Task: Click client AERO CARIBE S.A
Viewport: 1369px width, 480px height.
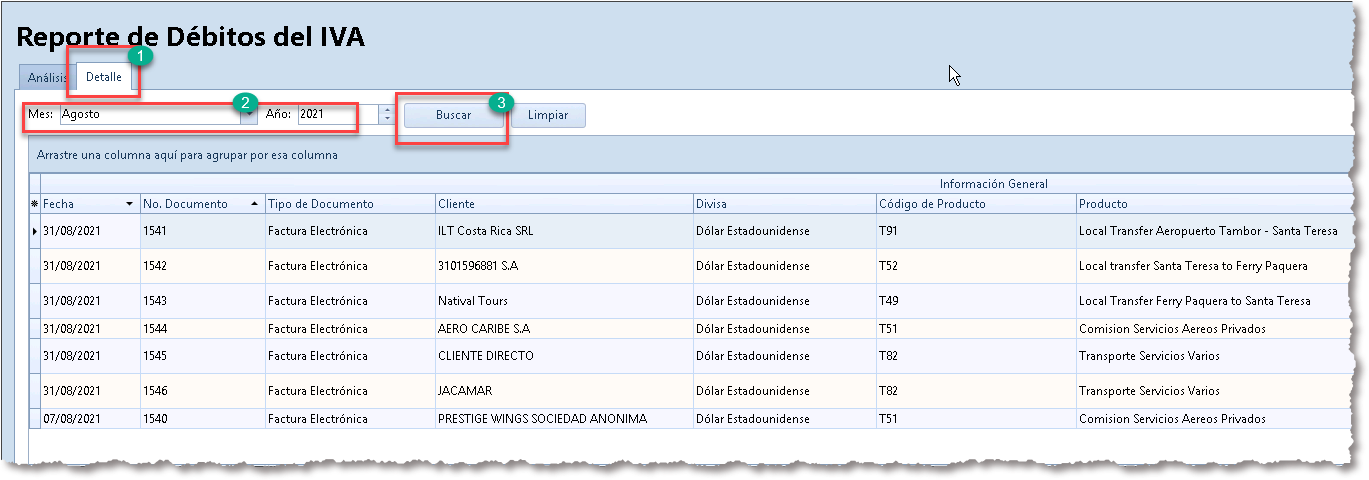Action: 484,329
